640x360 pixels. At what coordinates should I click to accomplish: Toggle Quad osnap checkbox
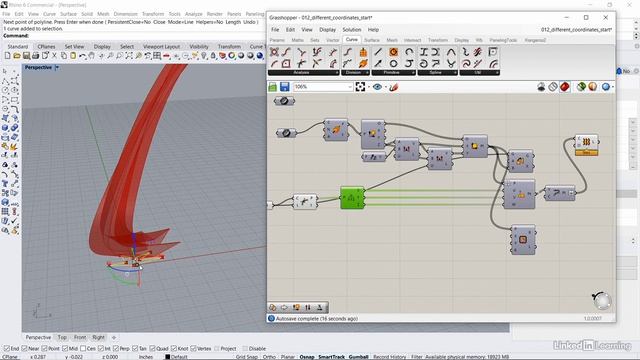click(152, 349)
